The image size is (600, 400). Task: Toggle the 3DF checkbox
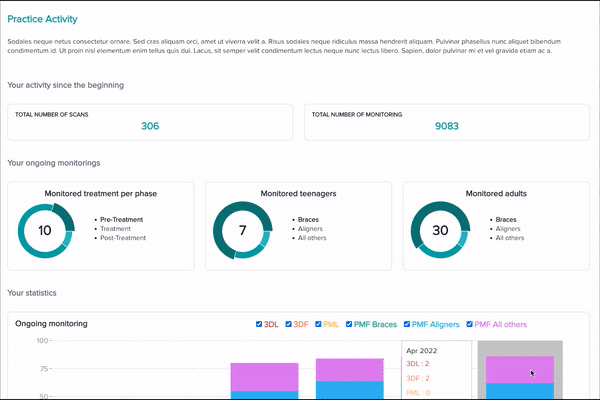[x=289, y=324]
